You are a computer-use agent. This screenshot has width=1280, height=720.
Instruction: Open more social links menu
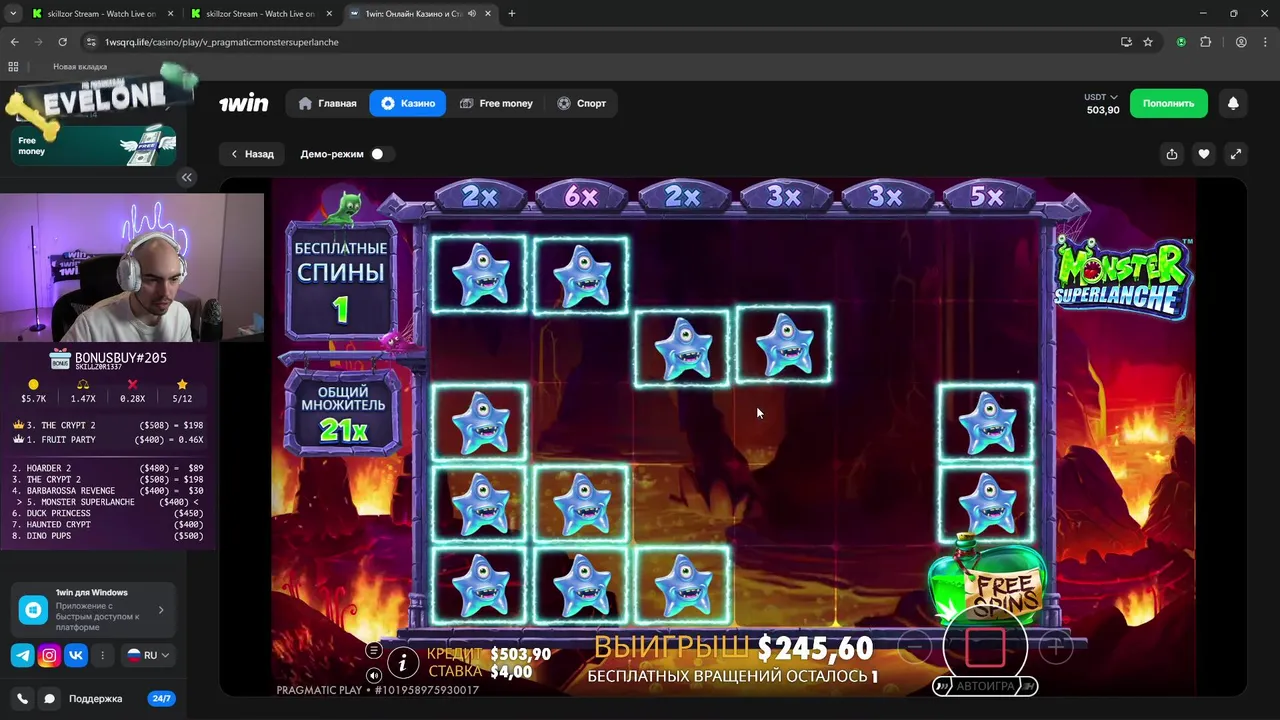point(102,655)
